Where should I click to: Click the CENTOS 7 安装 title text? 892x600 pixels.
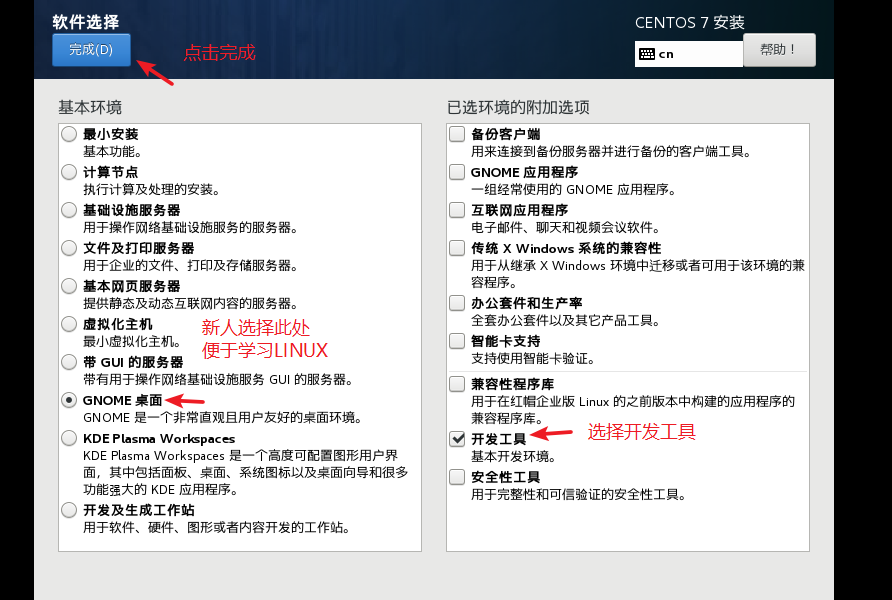tap(689, 23)
